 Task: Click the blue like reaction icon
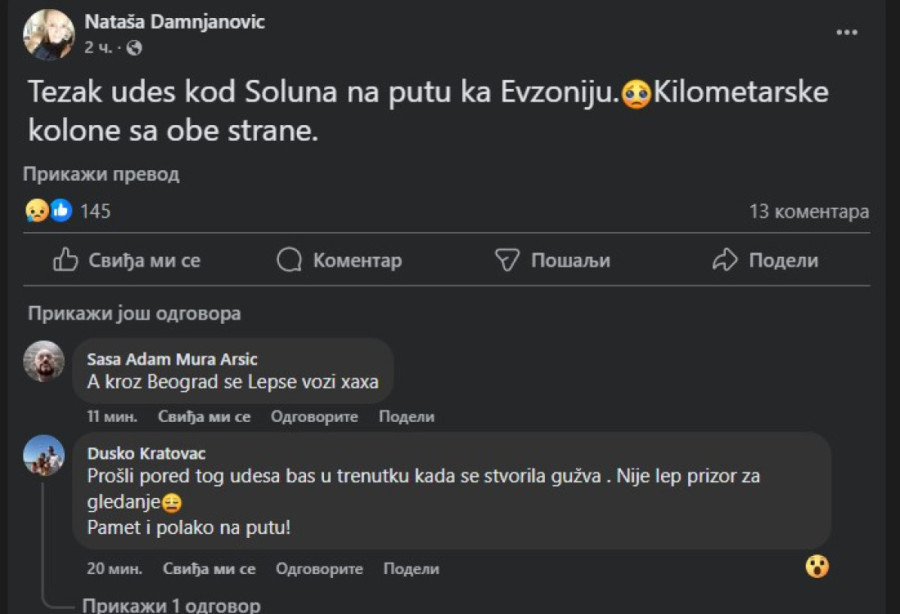coord(60,211)
